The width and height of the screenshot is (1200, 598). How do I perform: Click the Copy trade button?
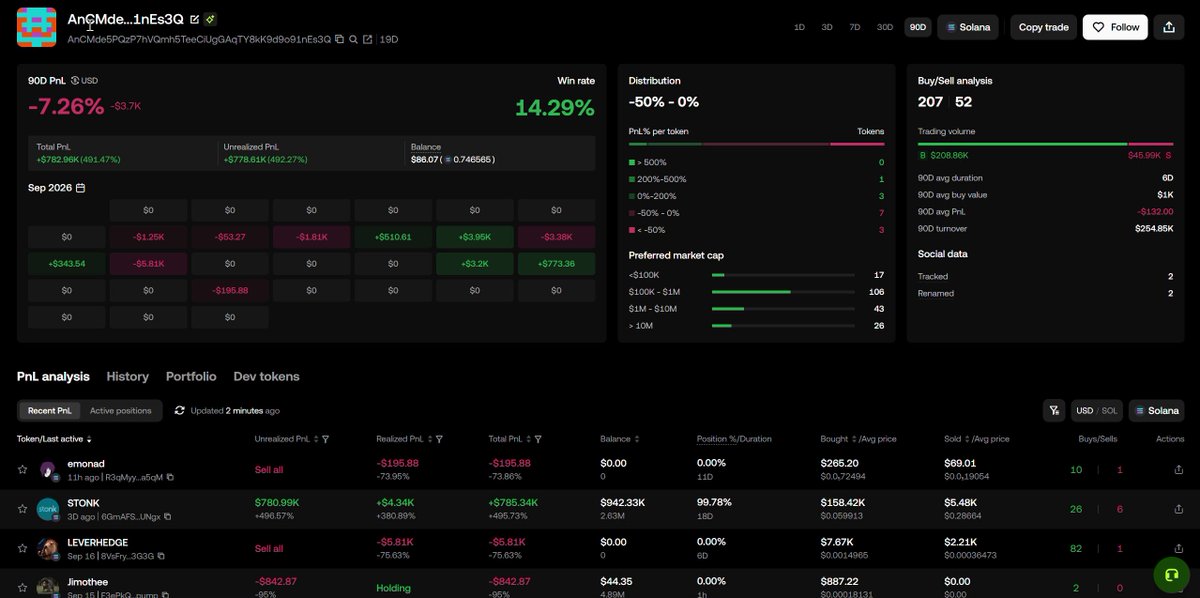1043,27
